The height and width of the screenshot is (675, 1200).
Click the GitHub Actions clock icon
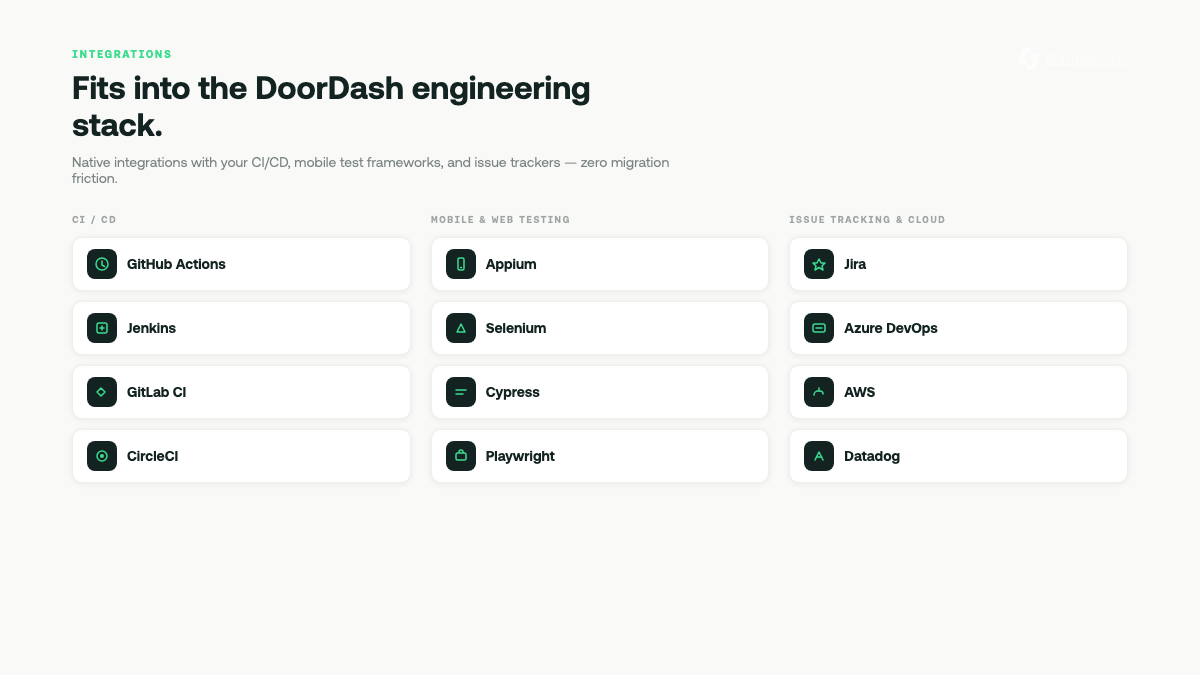(x=102, y=264)
